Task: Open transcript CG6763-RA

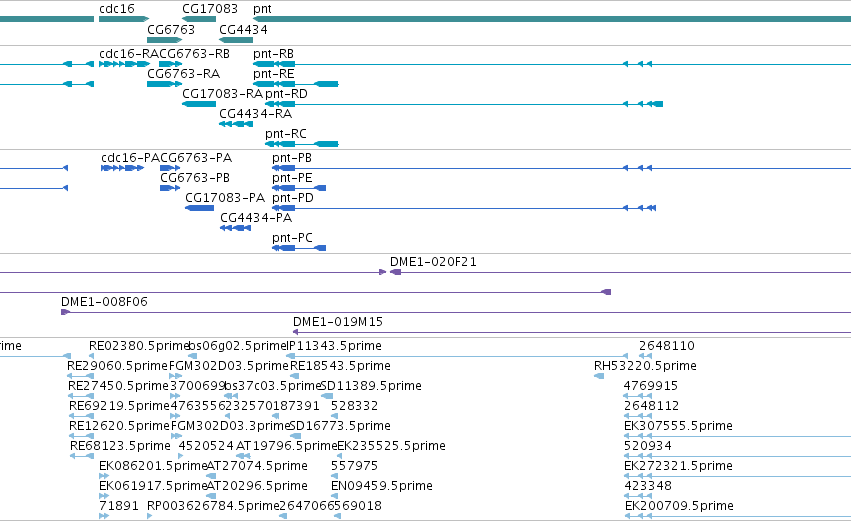Action: [183, 74]
